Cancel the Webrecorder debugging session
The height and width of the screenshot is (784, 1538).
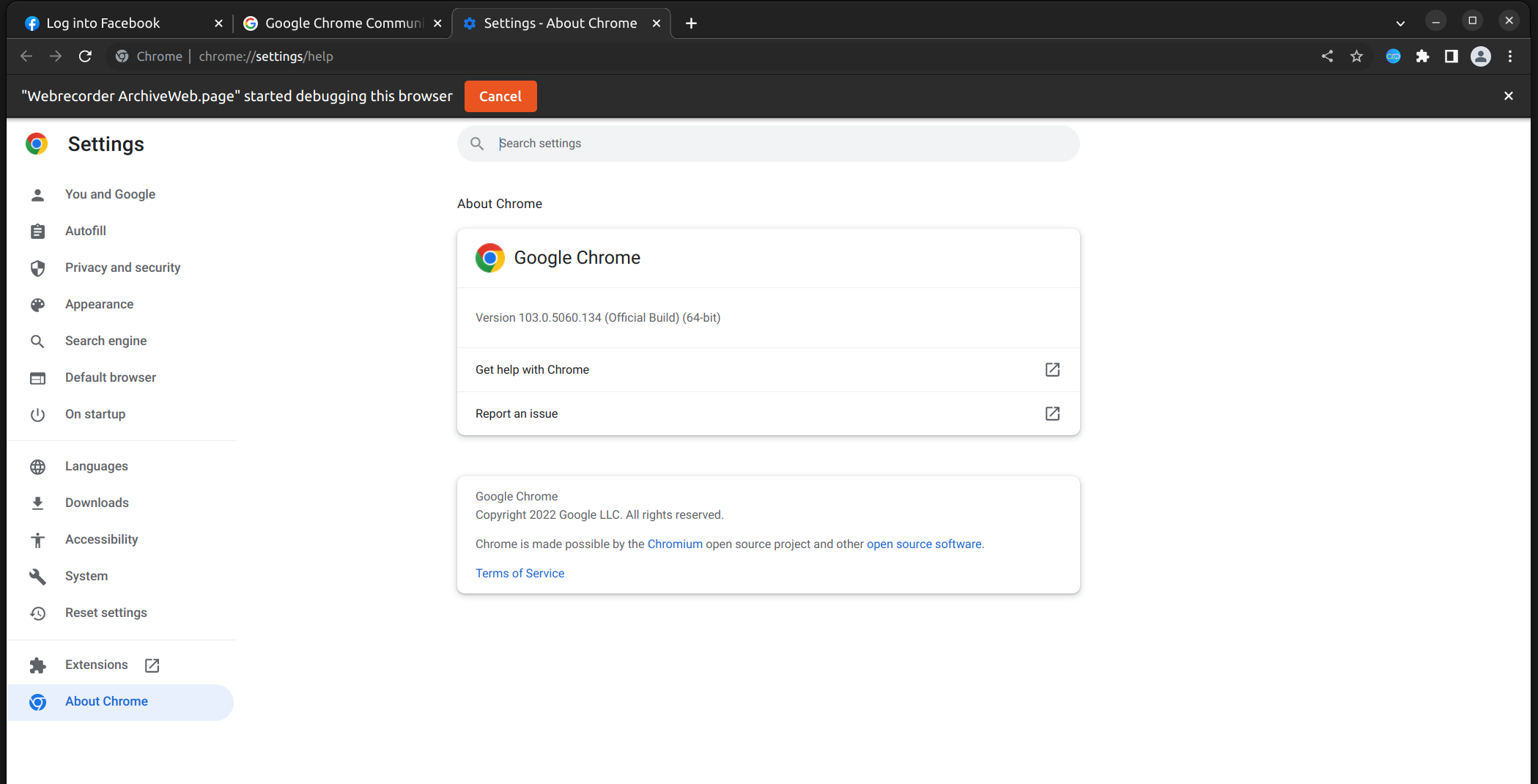(x=500, y=96)
